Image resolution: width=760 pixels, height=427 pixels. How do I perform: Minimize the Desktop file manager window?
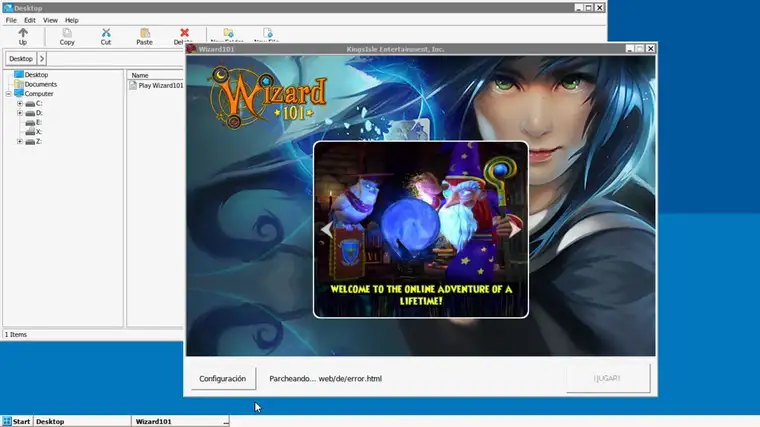578,8
